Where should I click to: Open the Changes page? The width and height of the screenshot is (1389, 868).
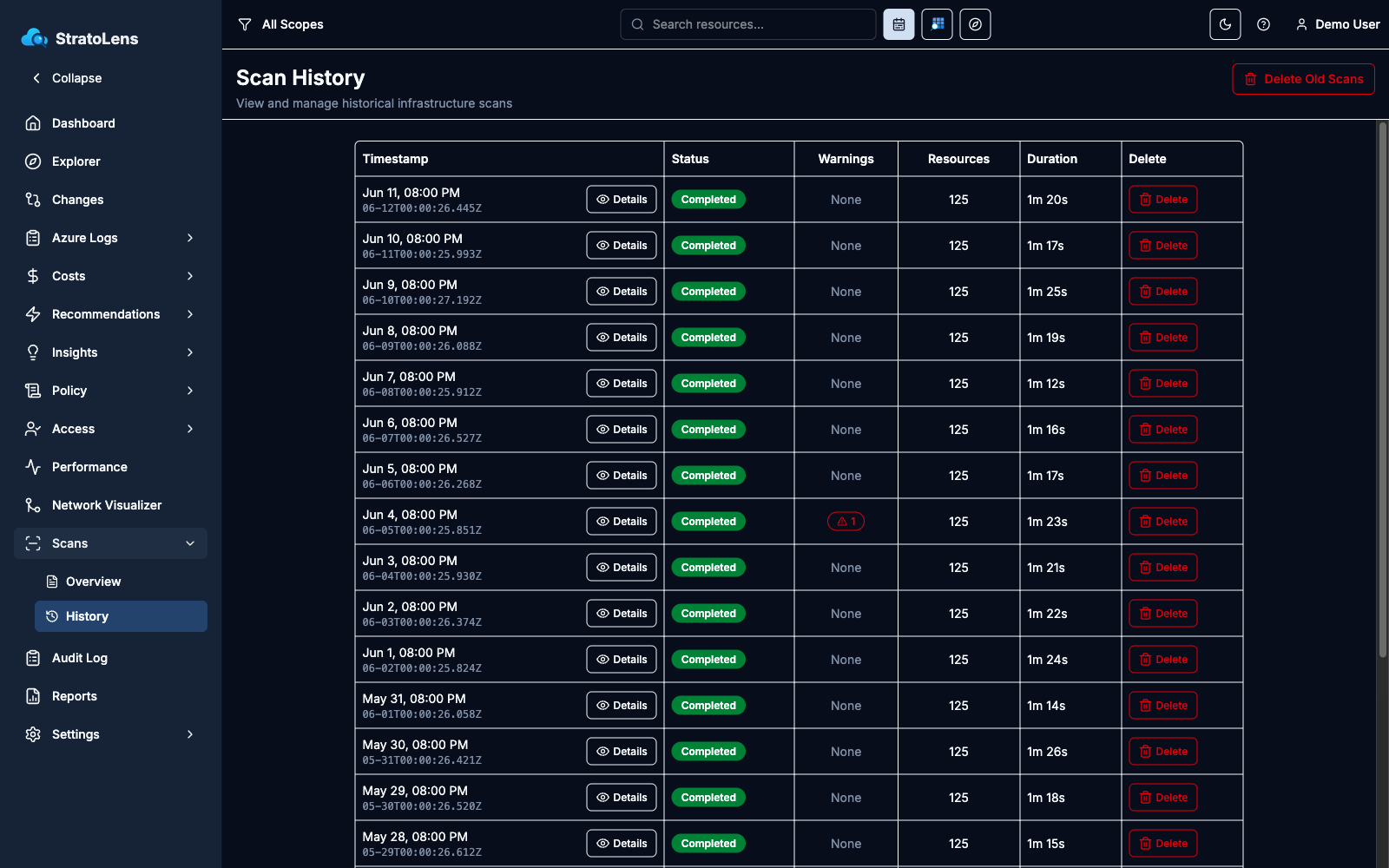111,200
